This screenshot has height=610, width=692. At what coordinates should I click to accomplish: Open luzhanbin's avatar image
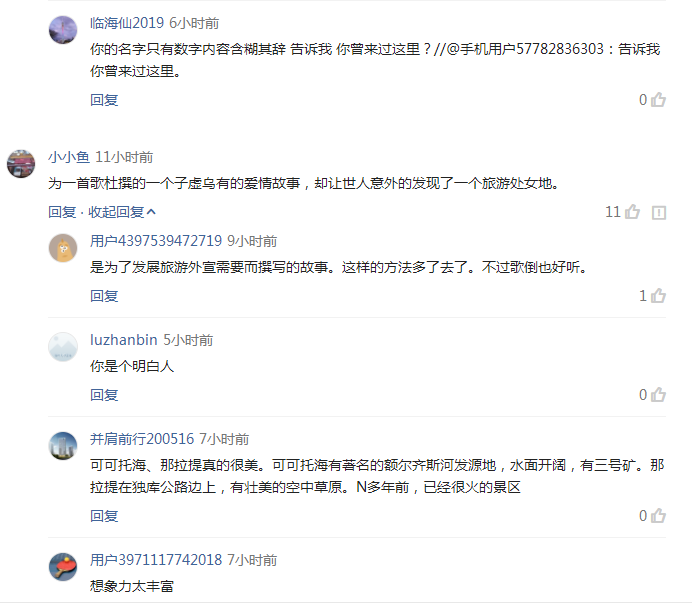coord(63,346)
